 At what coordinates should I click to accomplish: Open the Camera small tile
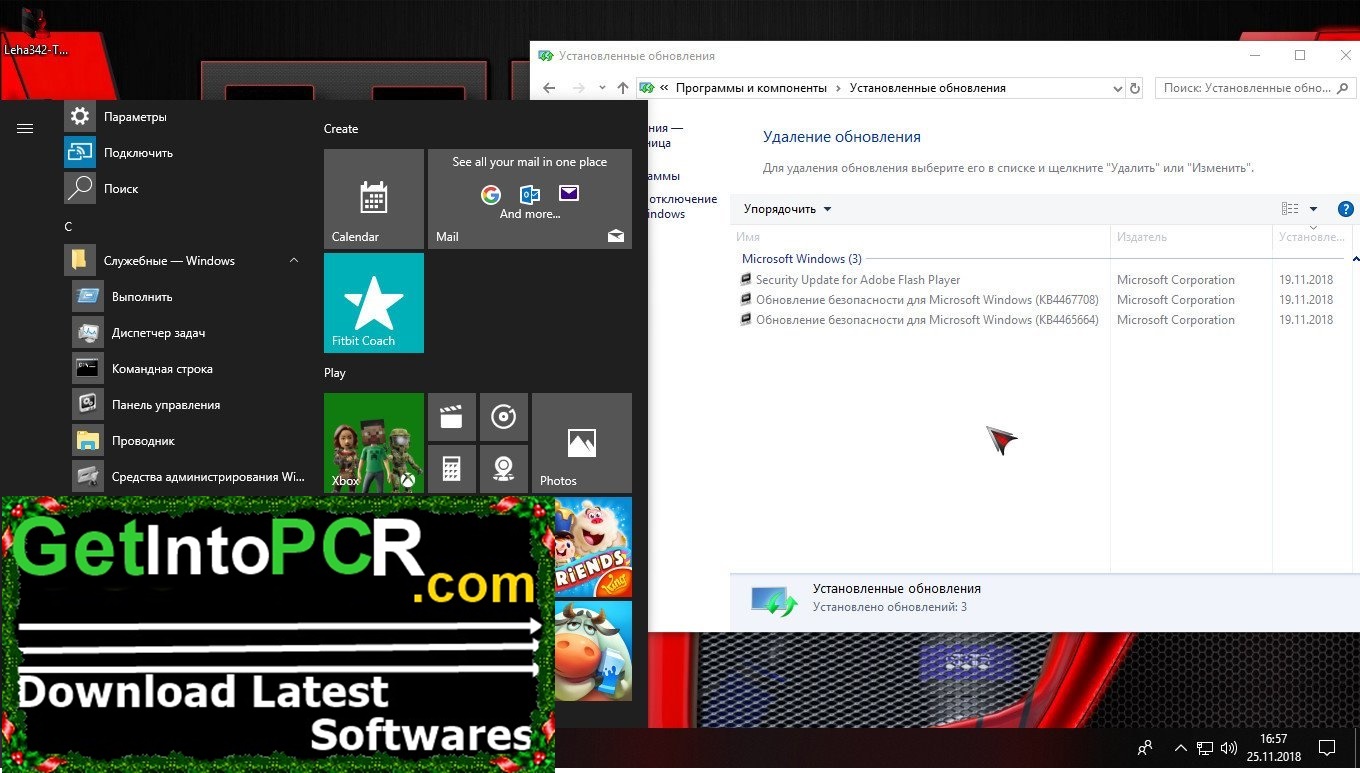coord(504,469)
